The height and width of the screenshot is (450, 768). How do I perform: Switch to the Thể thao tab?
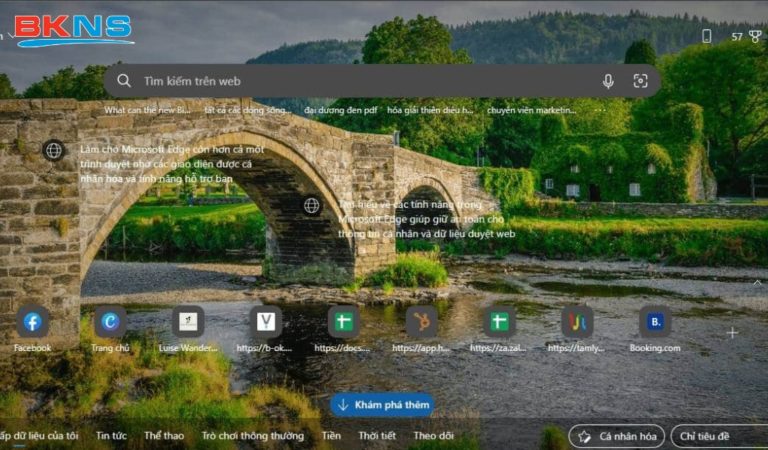(164, 435)
